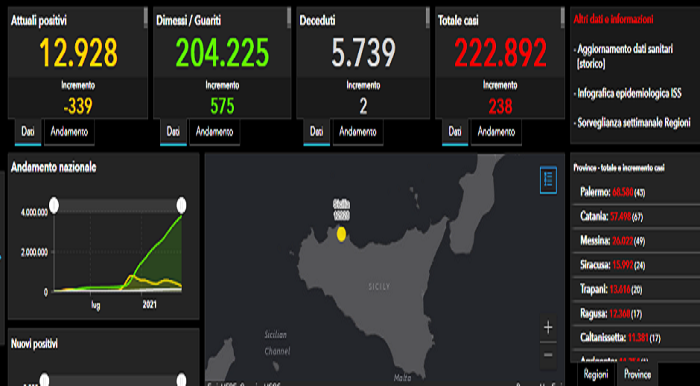Click scrollbar in Dimessi / Guariti card
The height and width of the screenshot is (386, 700).
point(289,17)
